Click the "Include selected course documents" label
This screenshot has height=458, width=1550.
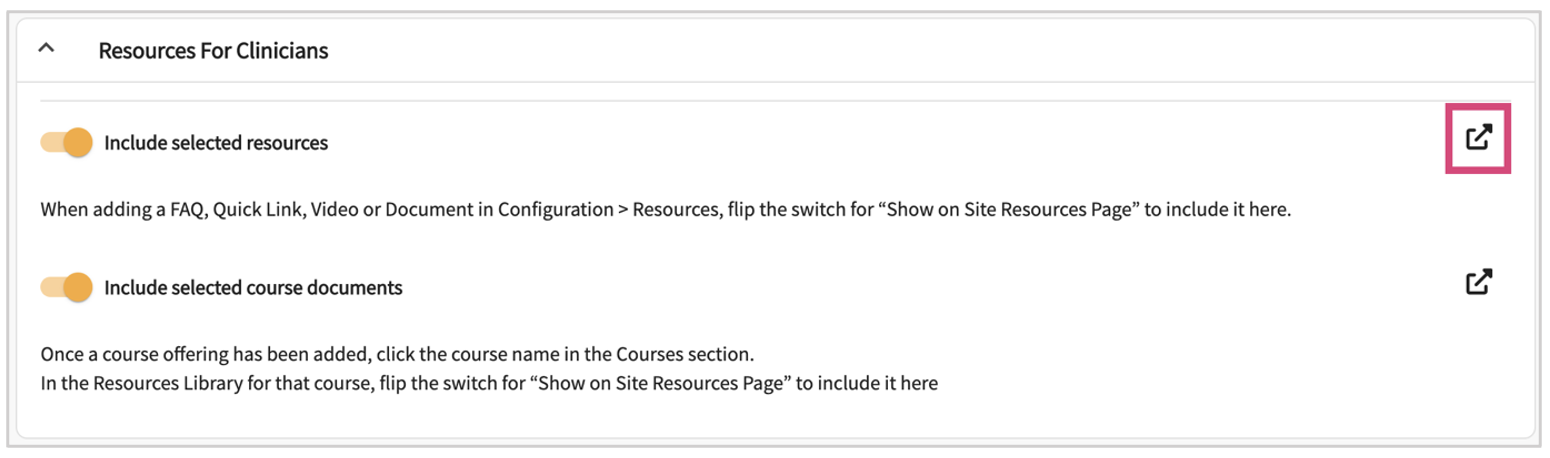(253, 288)
